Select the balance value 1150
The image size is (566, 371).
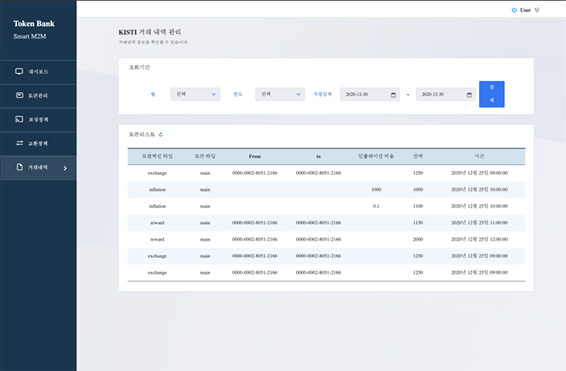coord(418,223)
